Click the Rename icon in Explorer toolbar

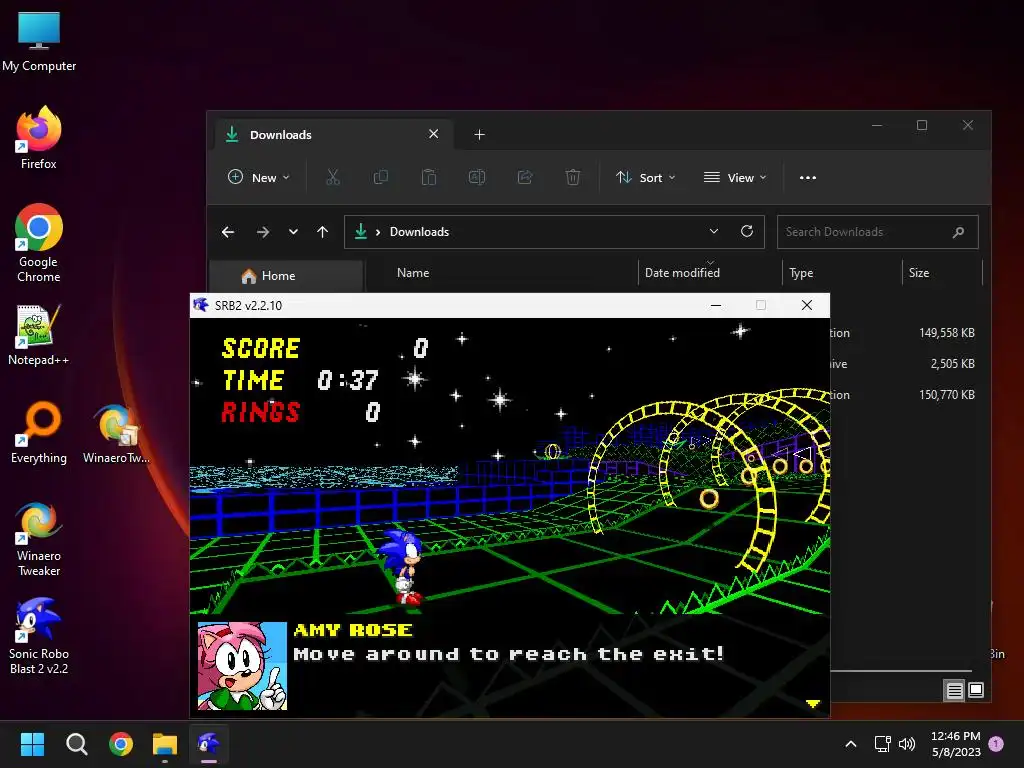[x=477, y=177]
